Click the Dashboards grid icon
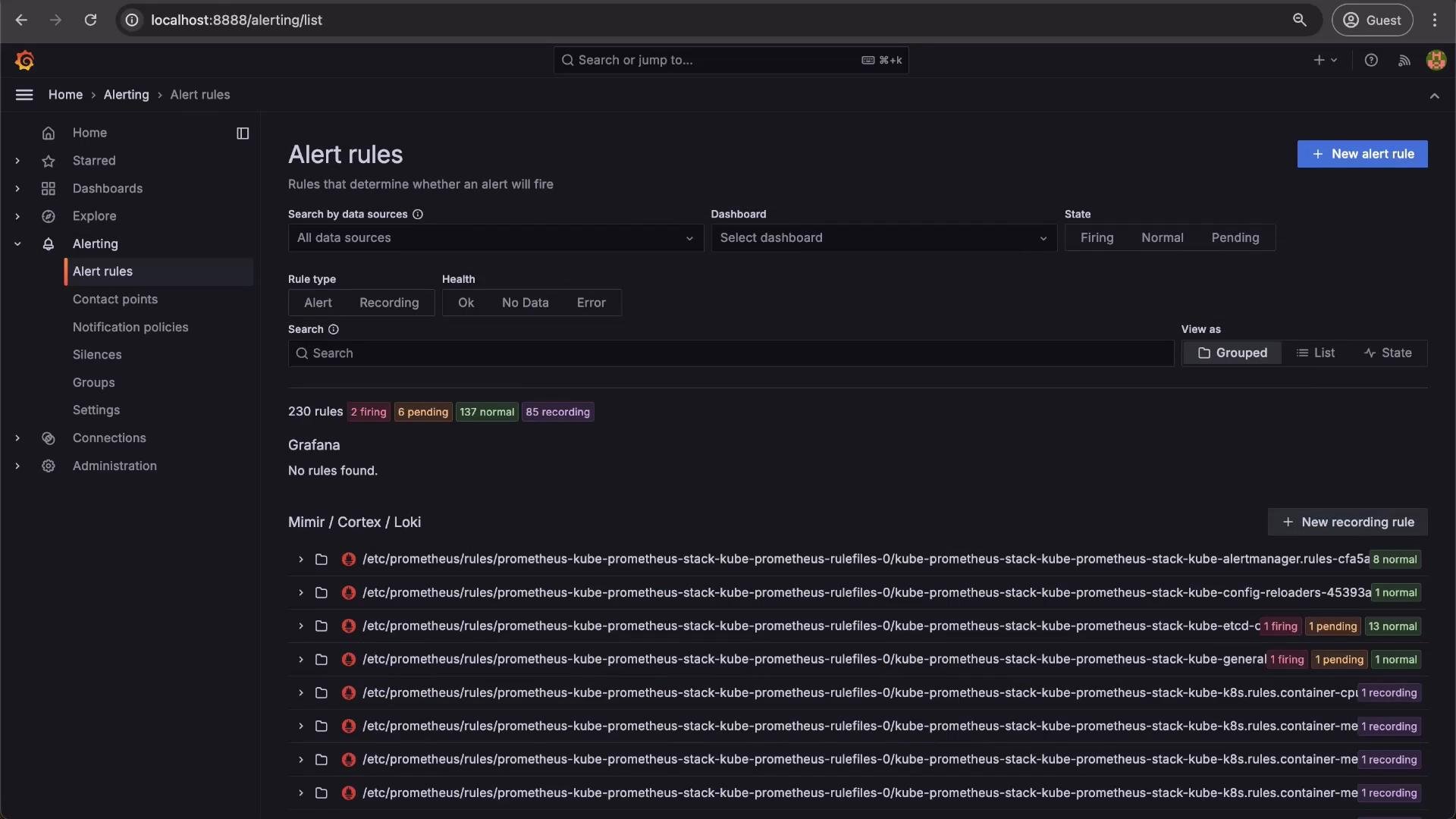This screenshot has height=819, width=1456. (x=49, y=188)
